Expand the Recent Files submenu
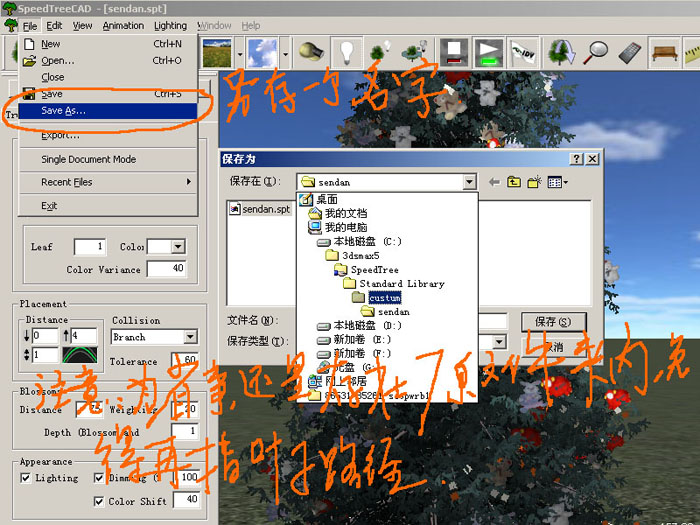The image size is (700, 525). 108,182
